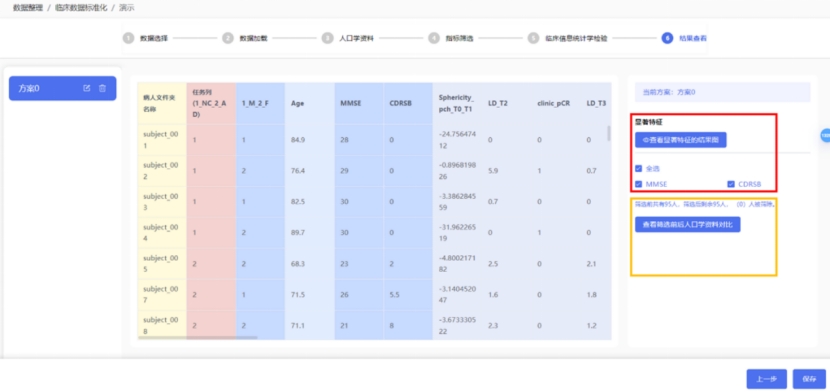Click the Age column header
830x392 pixels.
[x=309, y=103]
